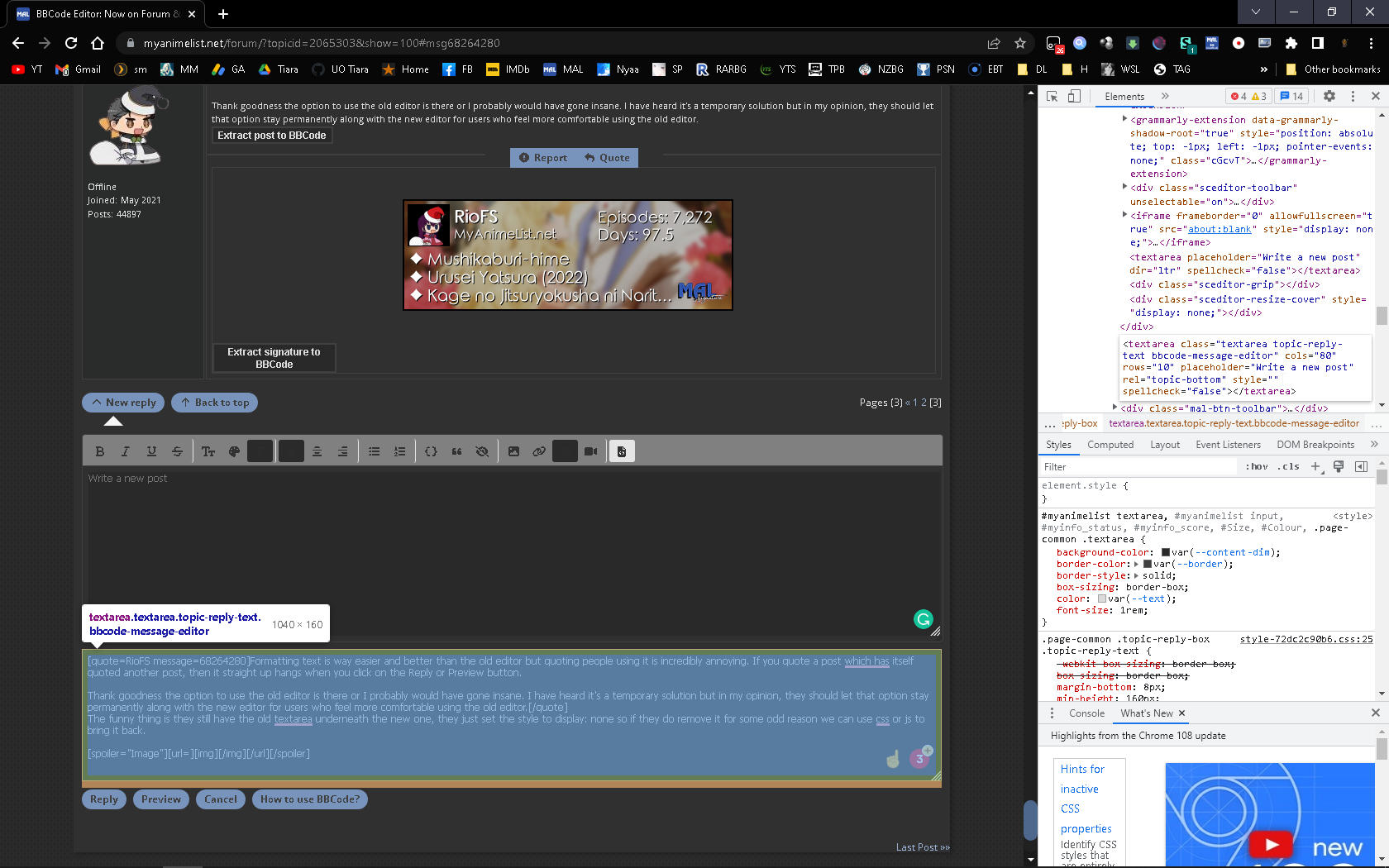
Task: Insert a hyperlink with the link icon
Action: pos(540,451)
